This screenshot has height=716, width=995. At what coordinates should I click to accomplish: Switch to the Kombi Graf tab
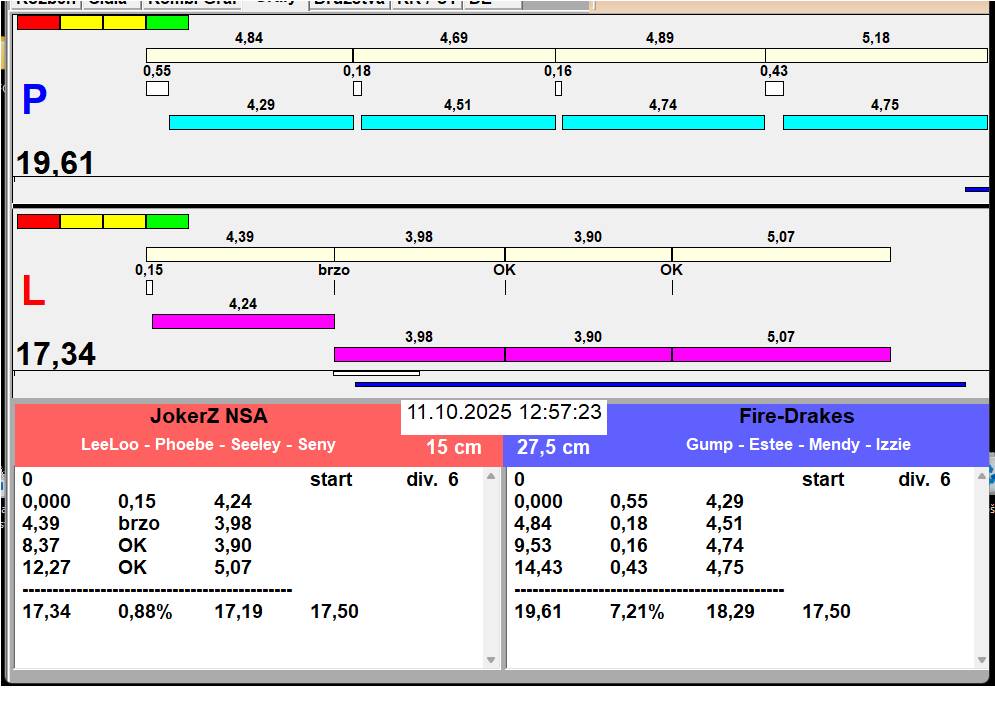192,3
